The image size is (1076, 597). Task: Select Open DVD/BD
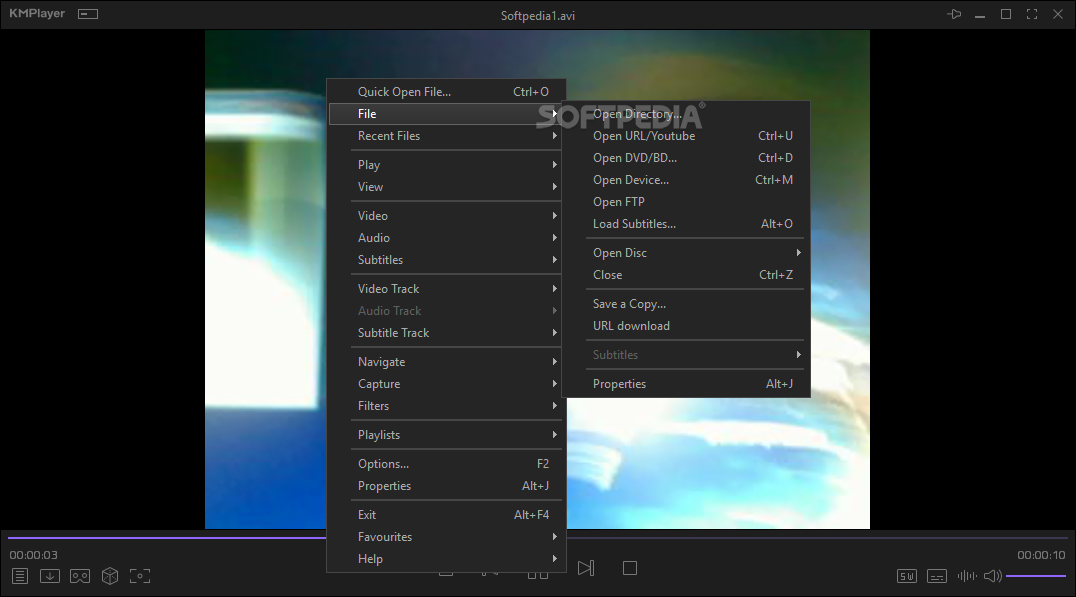pos(686,158)
